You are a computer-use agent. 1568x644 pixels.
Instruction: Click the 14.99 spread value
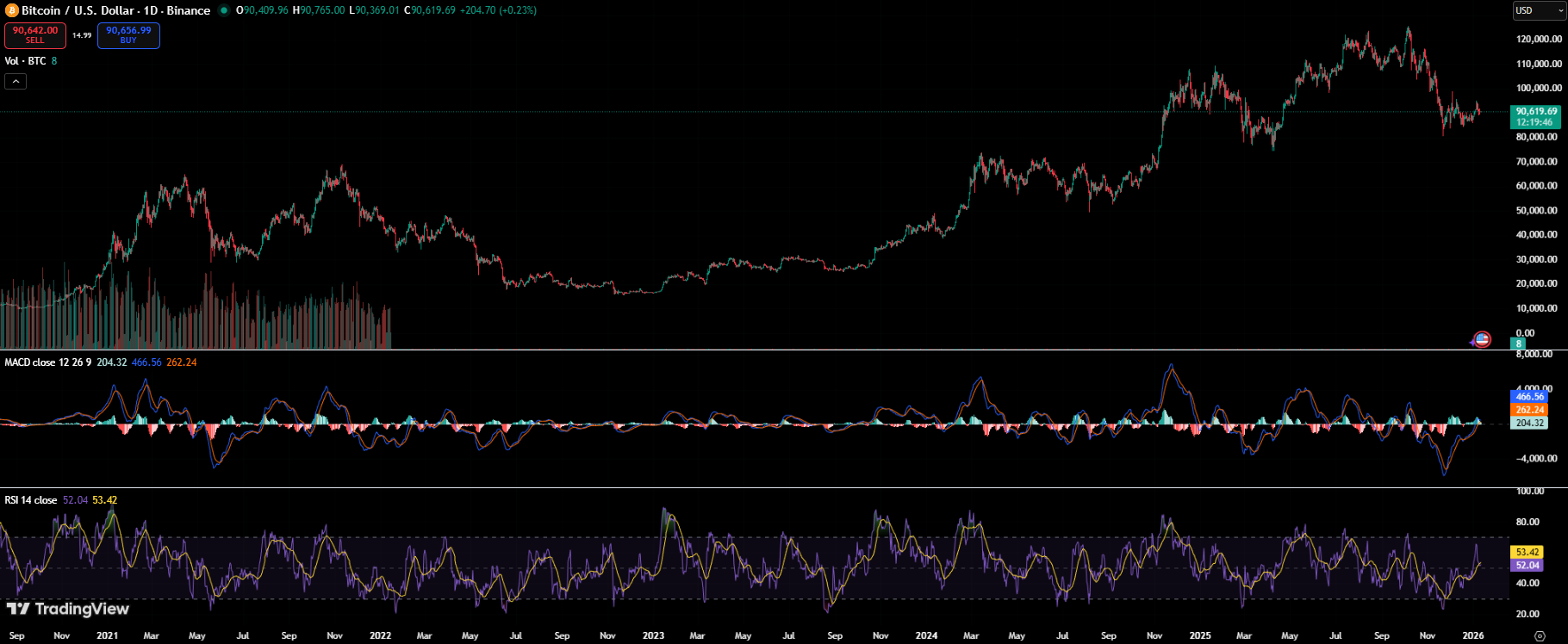82,35
